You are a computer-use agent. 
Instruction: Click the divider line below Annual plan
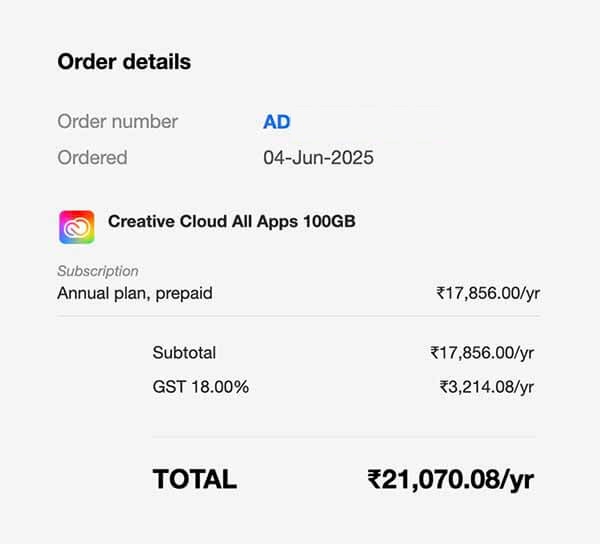coord(298,316)
